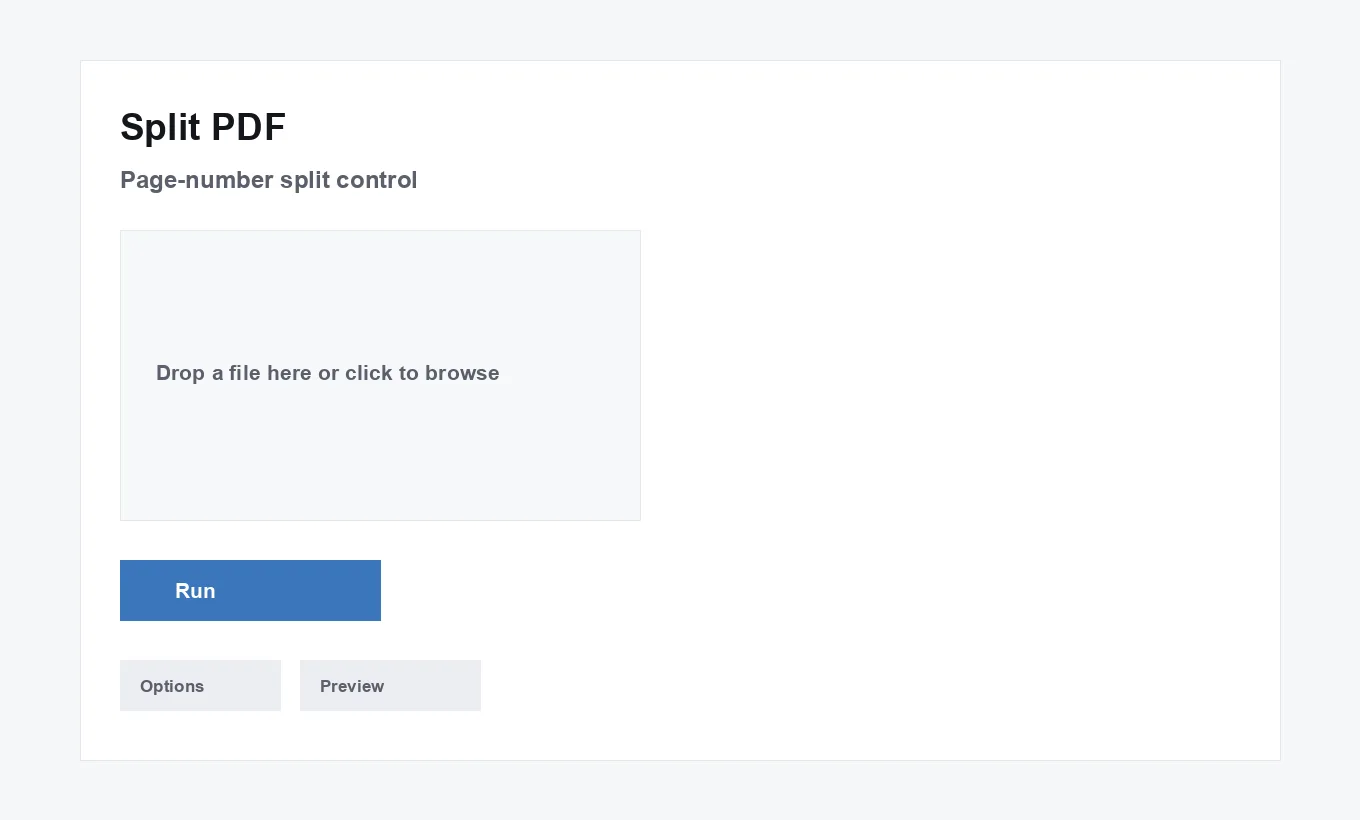The width and height of the screenshot is (1360, 820).
Task: Start the PDF split with Run
Action: tap(250, 590)
